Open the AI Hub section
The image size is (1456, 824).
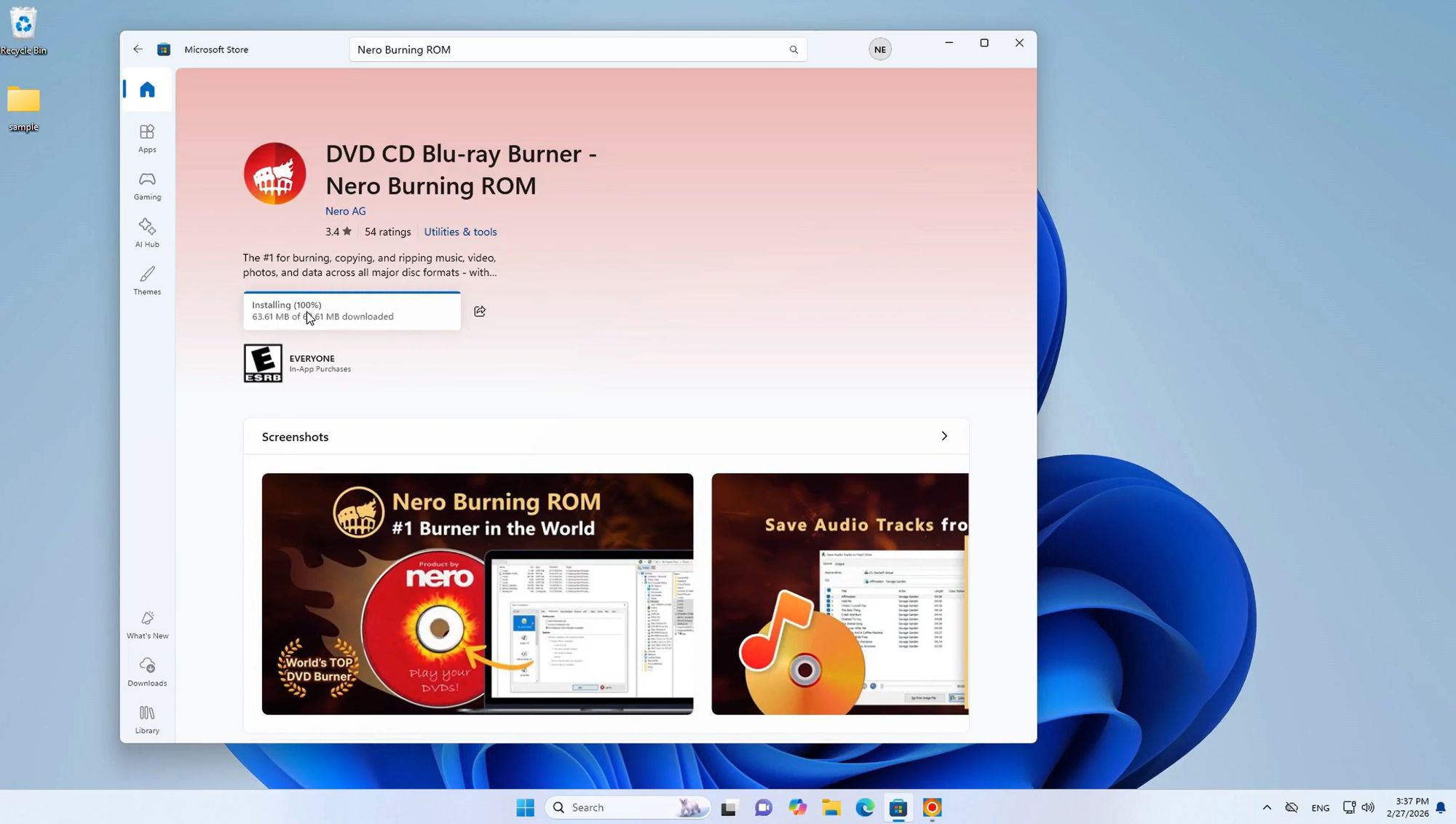pos(147,231)
